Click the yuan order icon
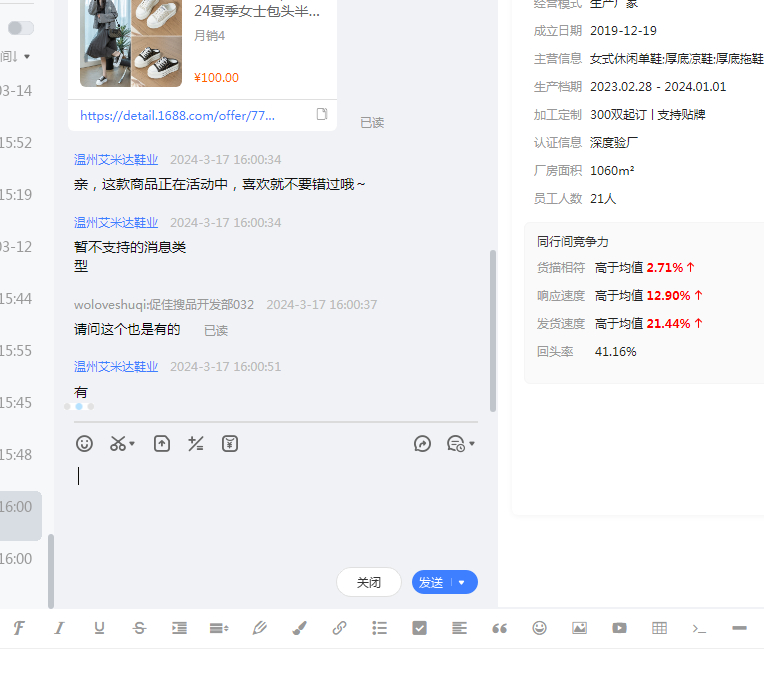The height and width of the screenshot is (674, 764). (230, 444)
